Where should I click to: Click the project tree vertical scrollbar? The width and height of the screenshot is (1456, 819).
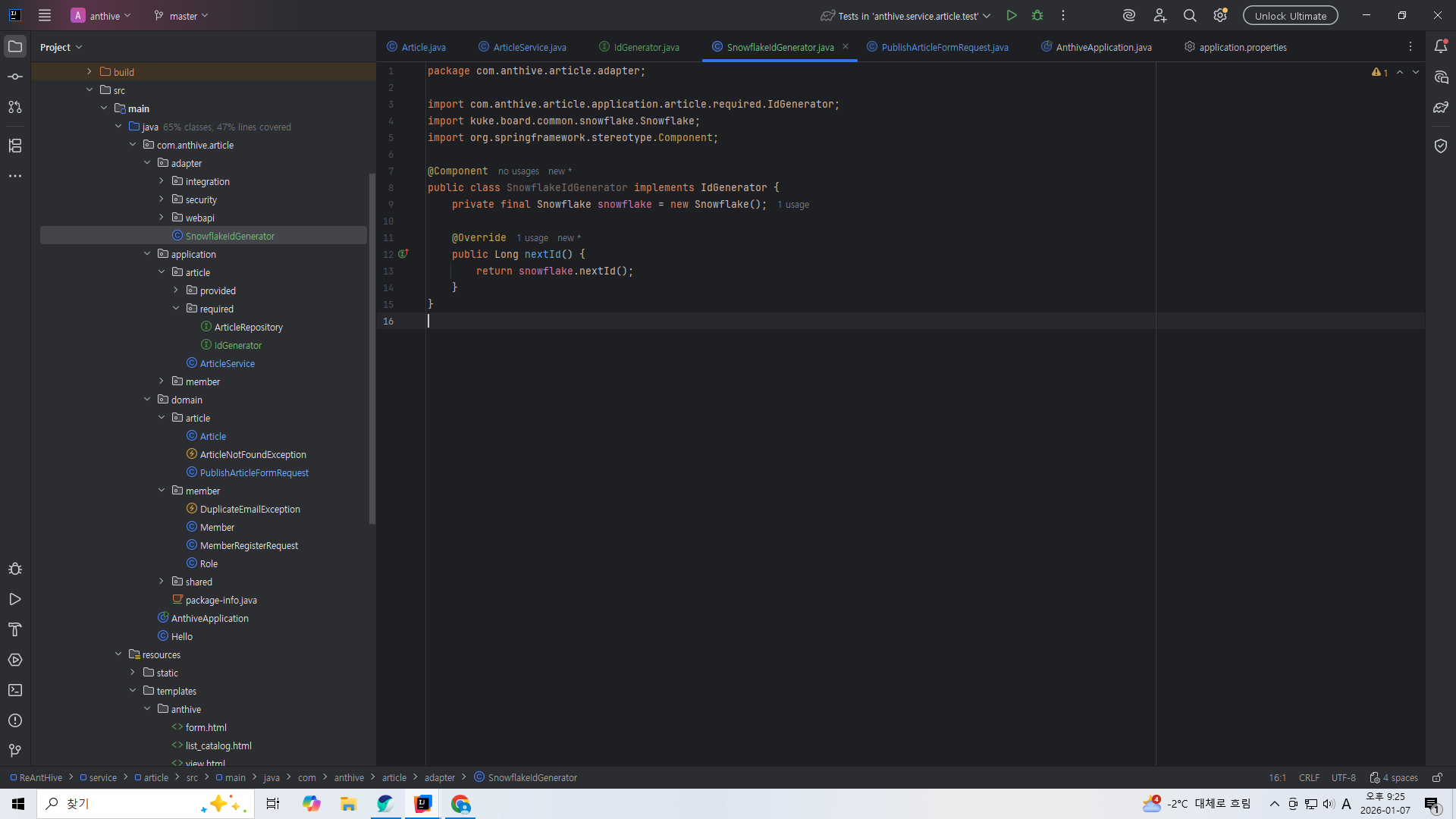[372, 349]
